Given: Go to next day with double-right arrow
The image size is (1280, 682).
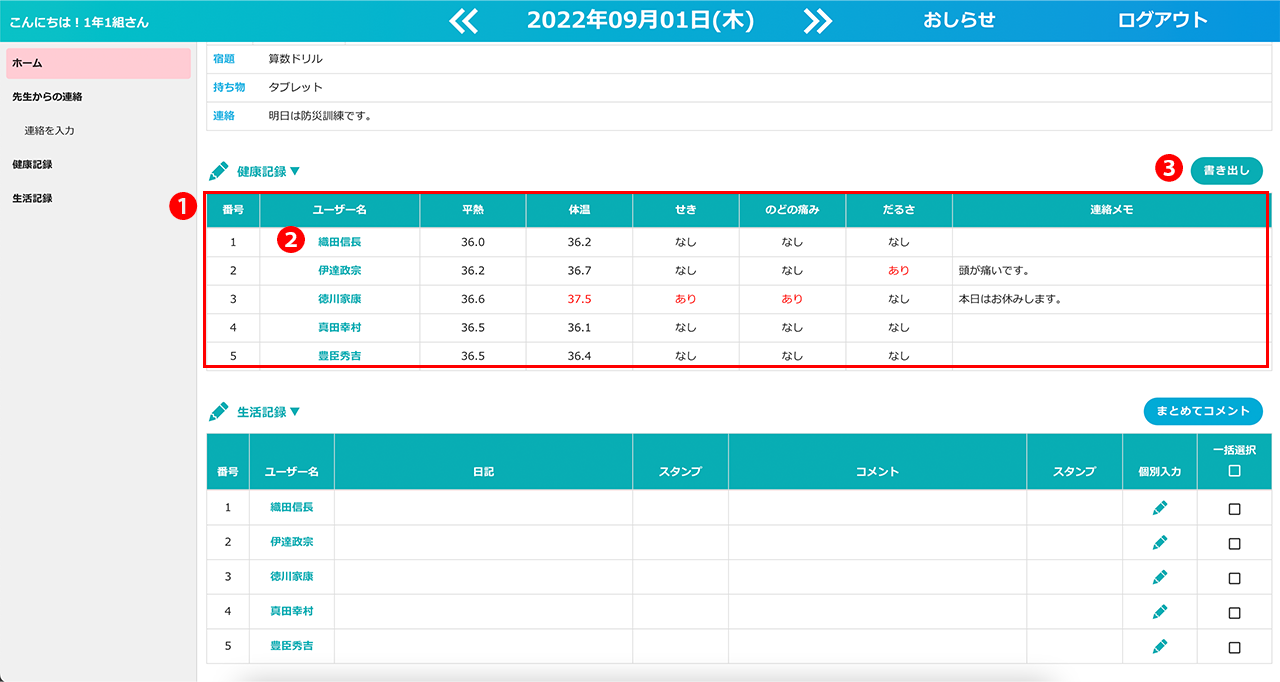Looking at the screenshot, I should click(817, 21).
